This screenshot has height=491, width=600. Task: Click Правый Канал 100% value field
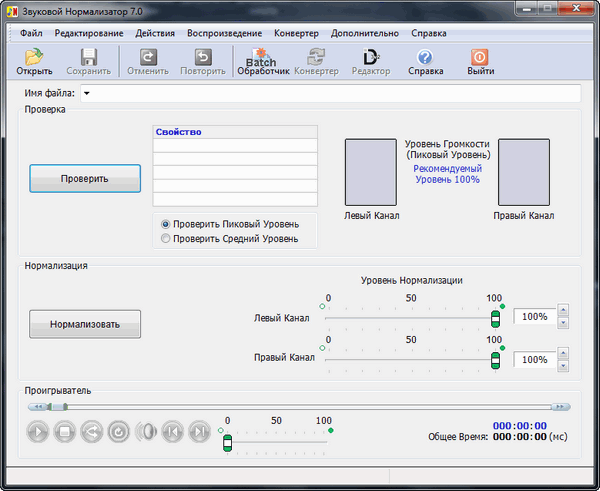(534, 360)
